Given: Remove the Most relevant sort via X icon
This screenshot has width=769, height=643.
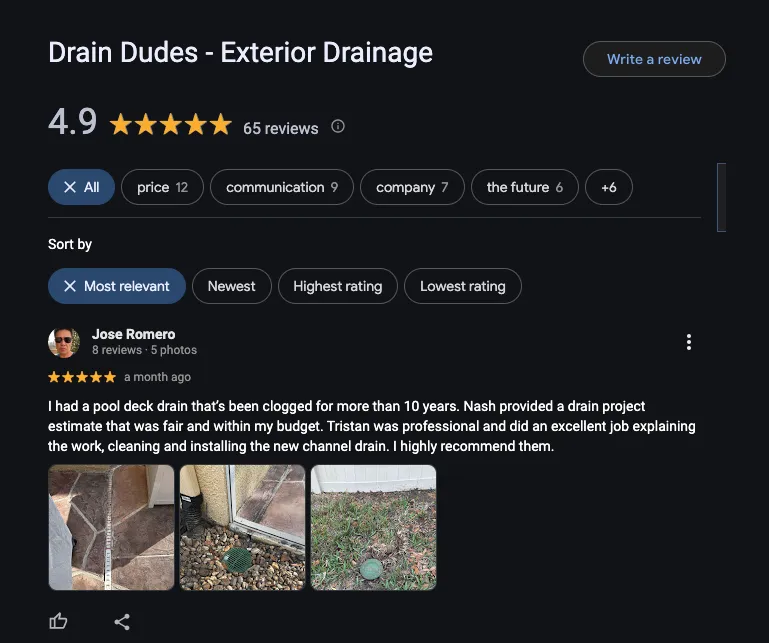Looking at the screenshot, I should pyautogui.click(x=70, y=286).
